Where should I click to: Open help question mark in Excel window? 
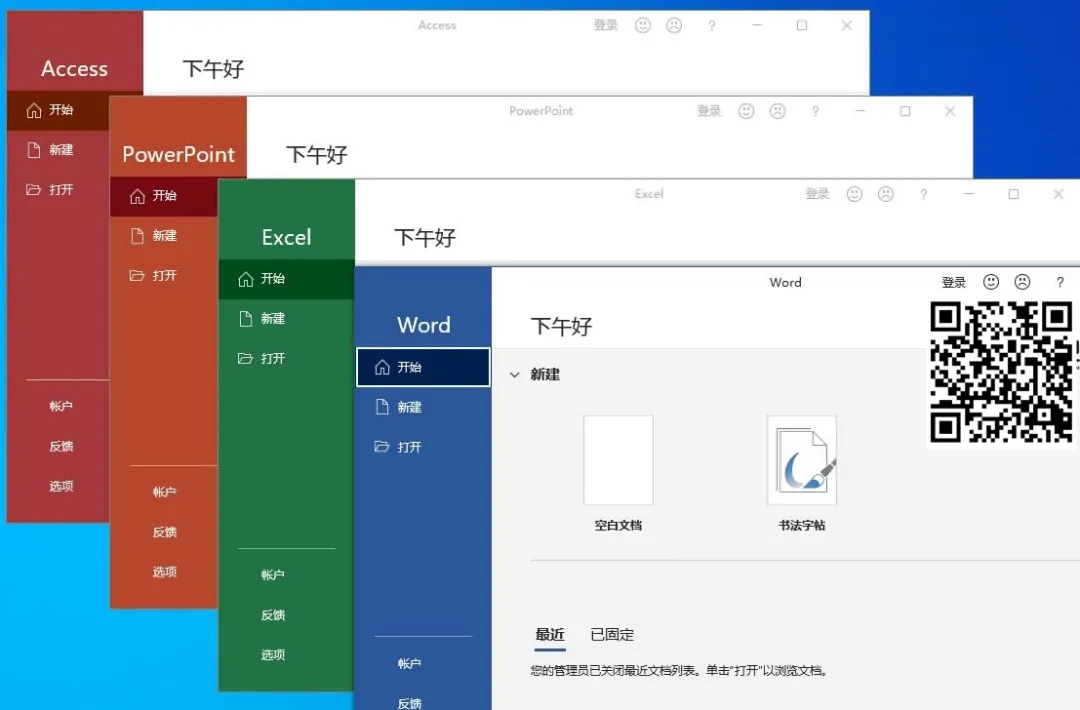coord(924,194)
